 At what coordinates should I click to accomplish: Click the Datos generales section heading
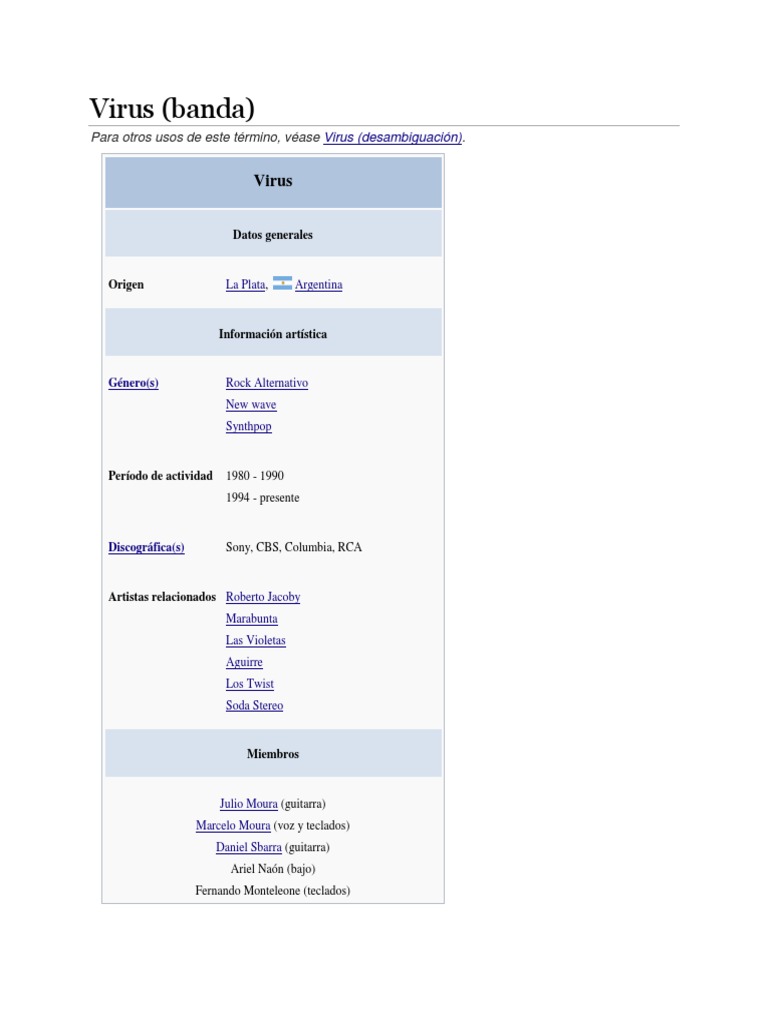tap(273, 235)
